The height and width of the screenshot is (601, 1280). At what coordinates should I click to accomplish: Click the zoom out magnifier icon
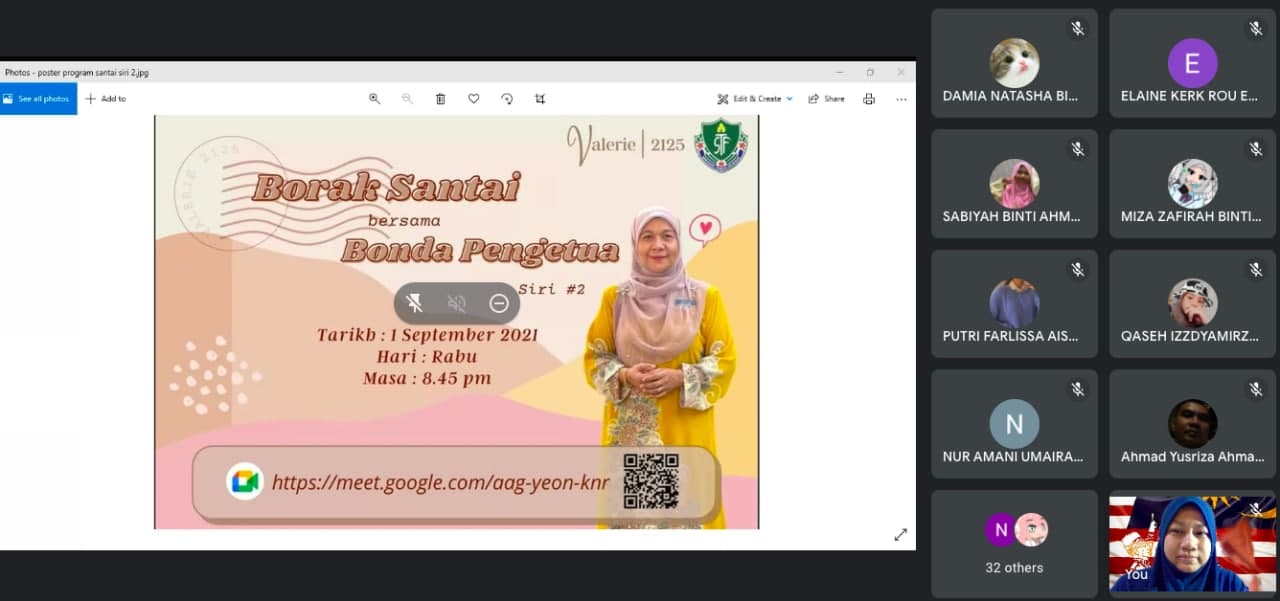point(407,99)
